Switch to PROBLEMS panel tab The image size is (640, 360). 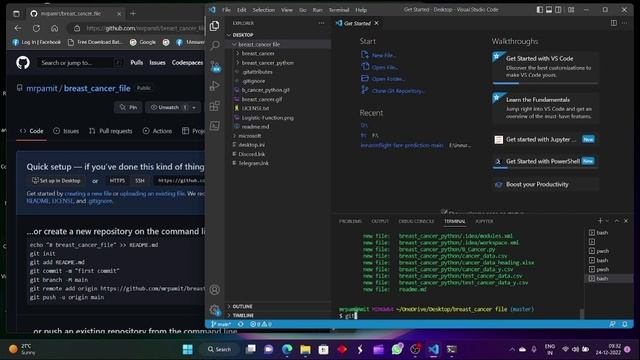tap(350, 221)
